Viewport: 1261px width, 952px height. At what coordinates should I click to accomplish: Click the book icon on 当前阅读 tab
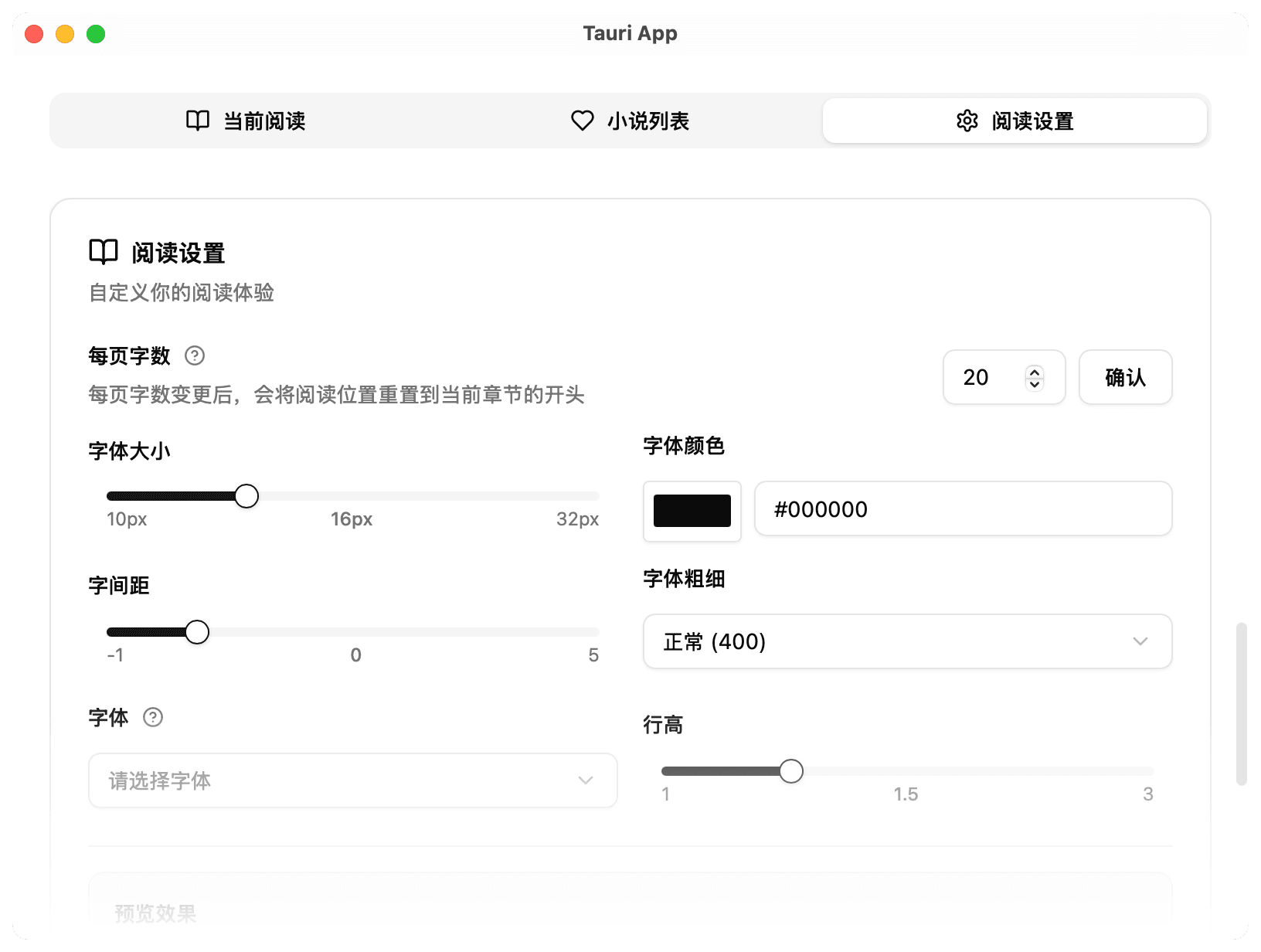pyautogui.click(x=196, y=121)
